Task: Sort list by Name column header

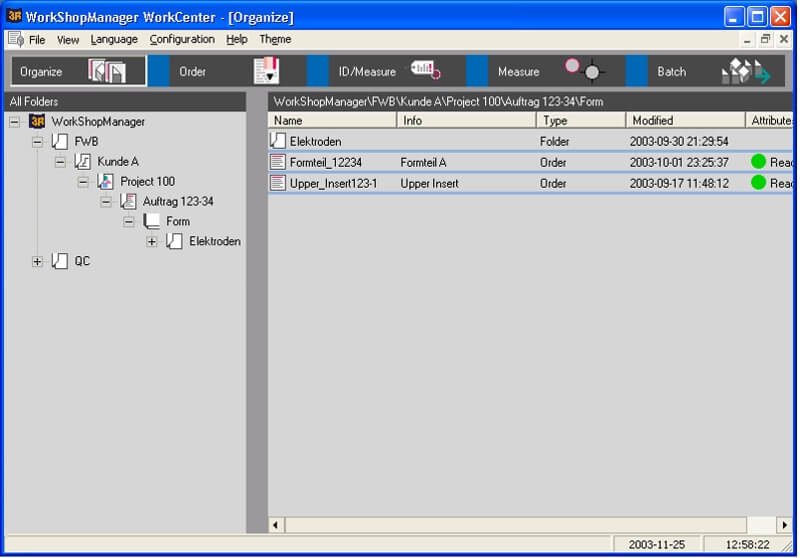Action: 332,120
